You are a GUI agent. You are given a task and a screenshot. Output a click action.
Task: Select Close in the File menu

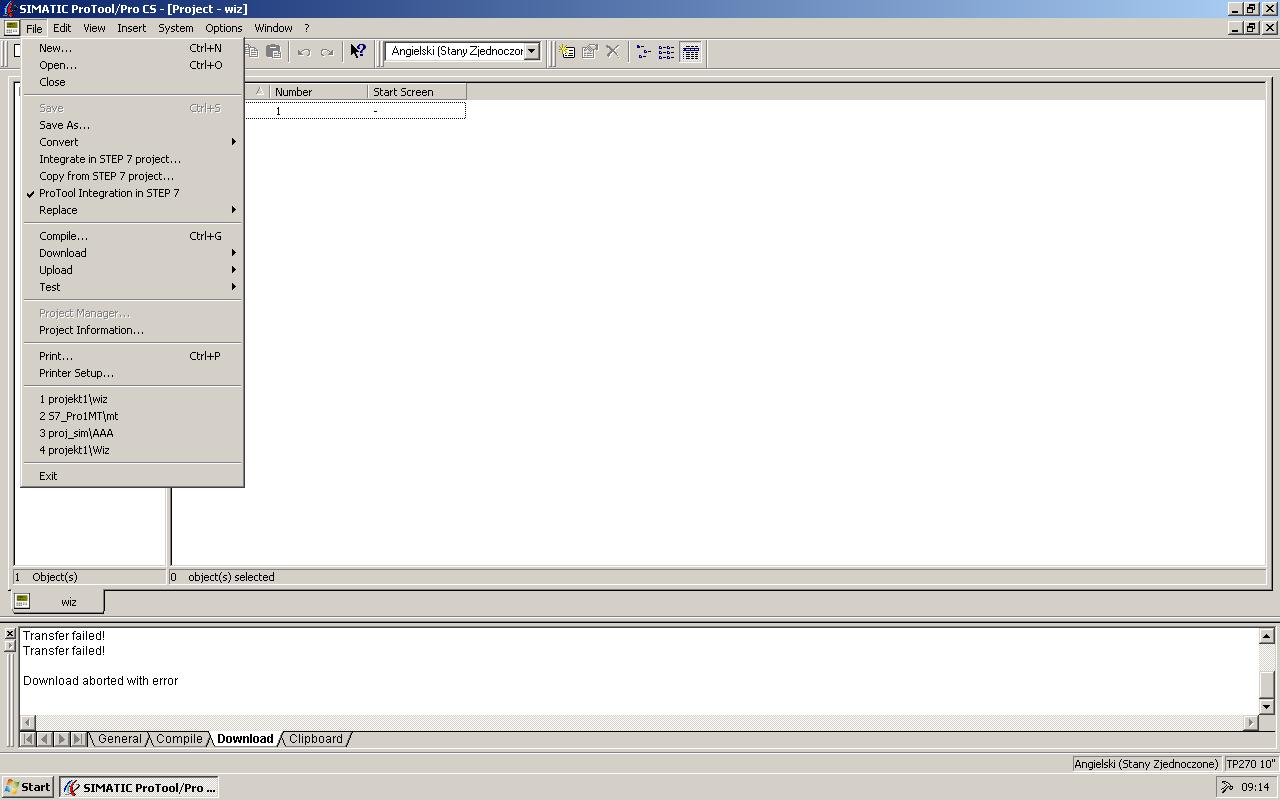(x=132, y=82)
